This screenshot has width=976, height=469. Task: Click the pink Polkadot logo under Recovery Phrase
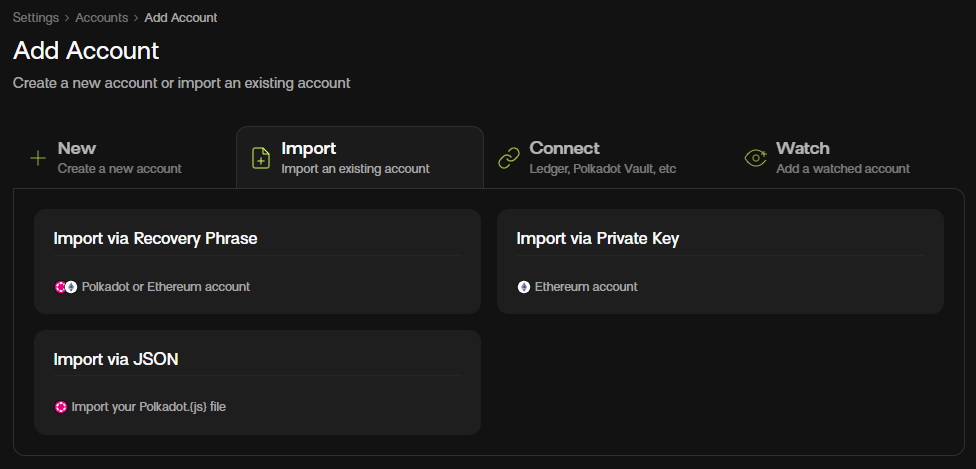60,287
